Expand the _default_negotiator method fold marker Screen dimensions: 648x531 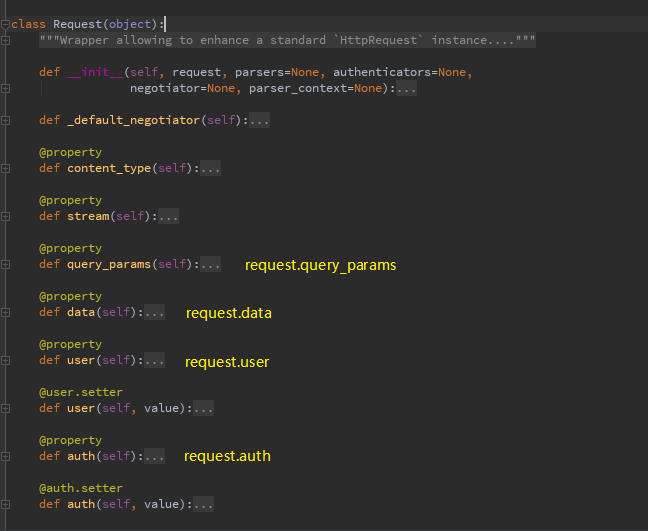coord(5,120)
